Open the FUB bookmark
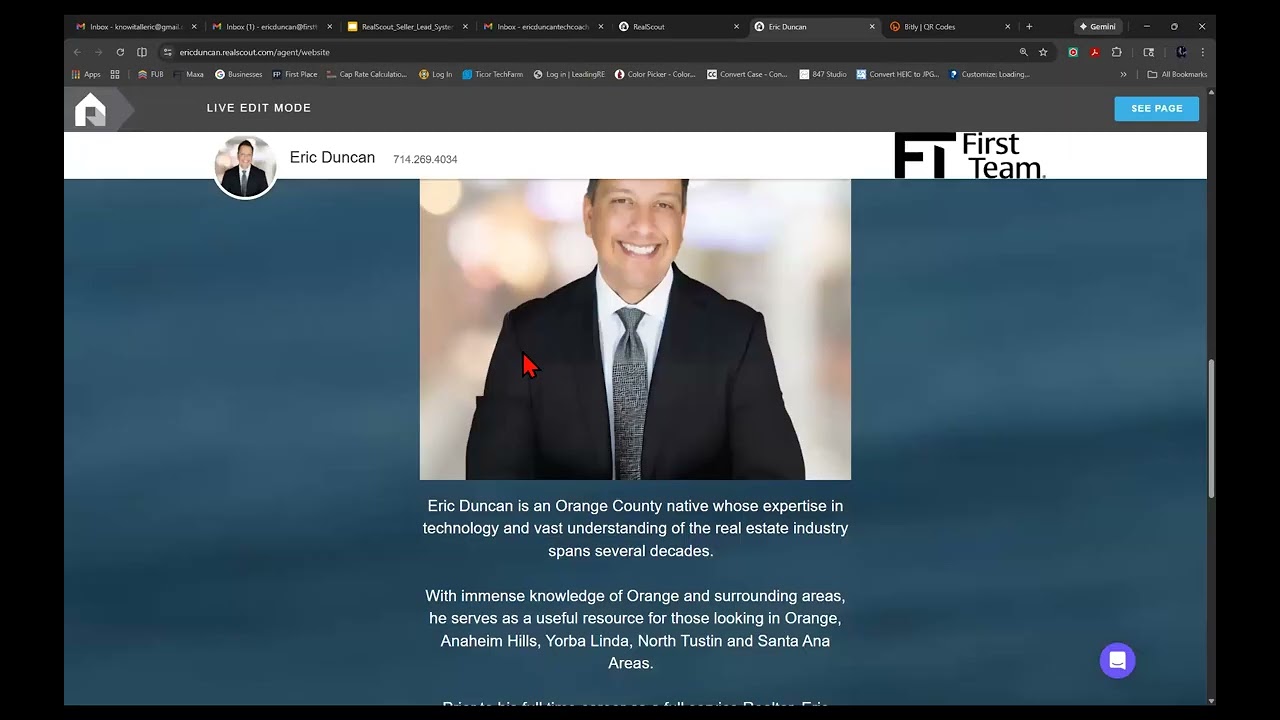 click(151, 74)
